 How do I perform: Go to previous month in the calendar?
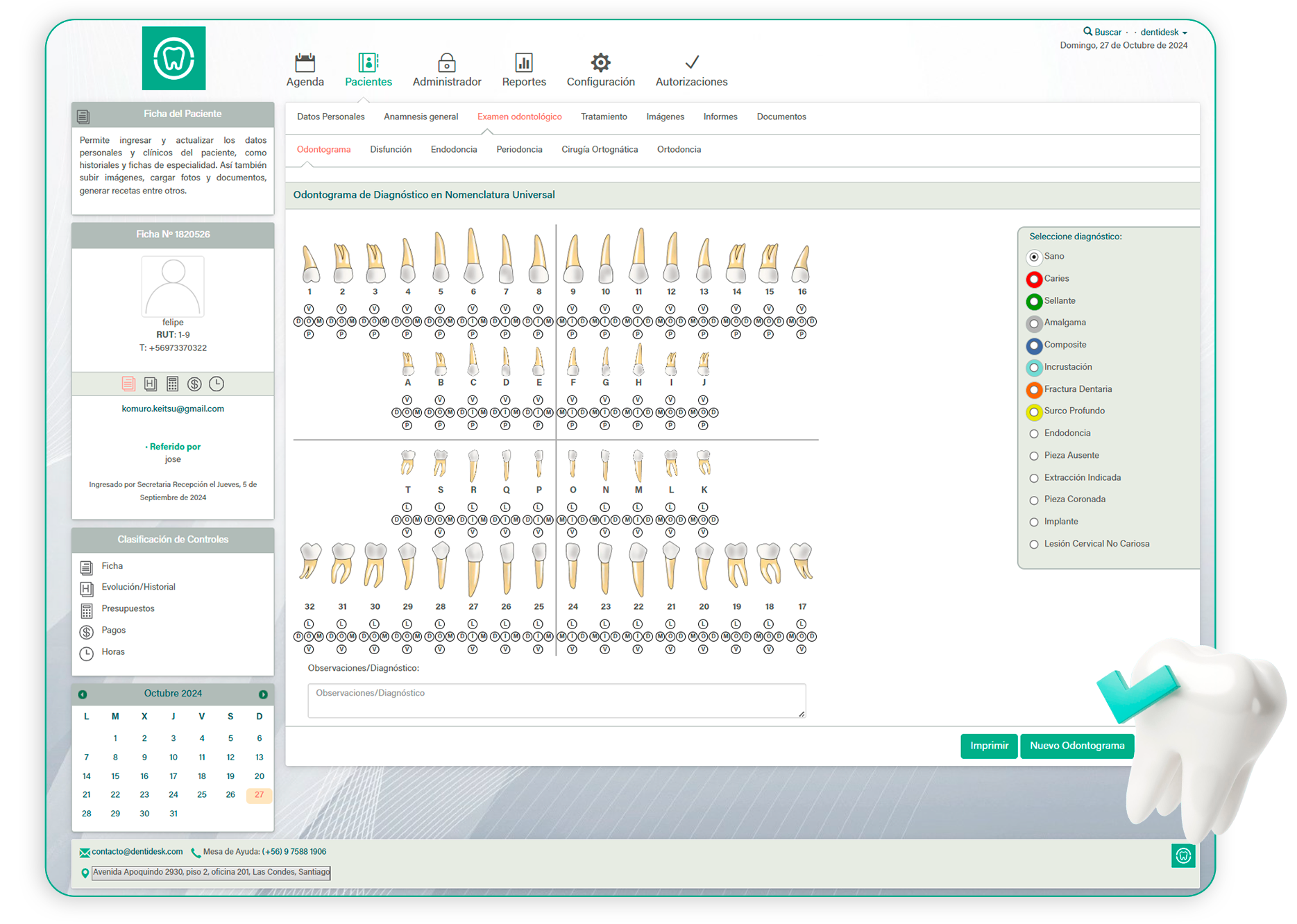[83, 694]
